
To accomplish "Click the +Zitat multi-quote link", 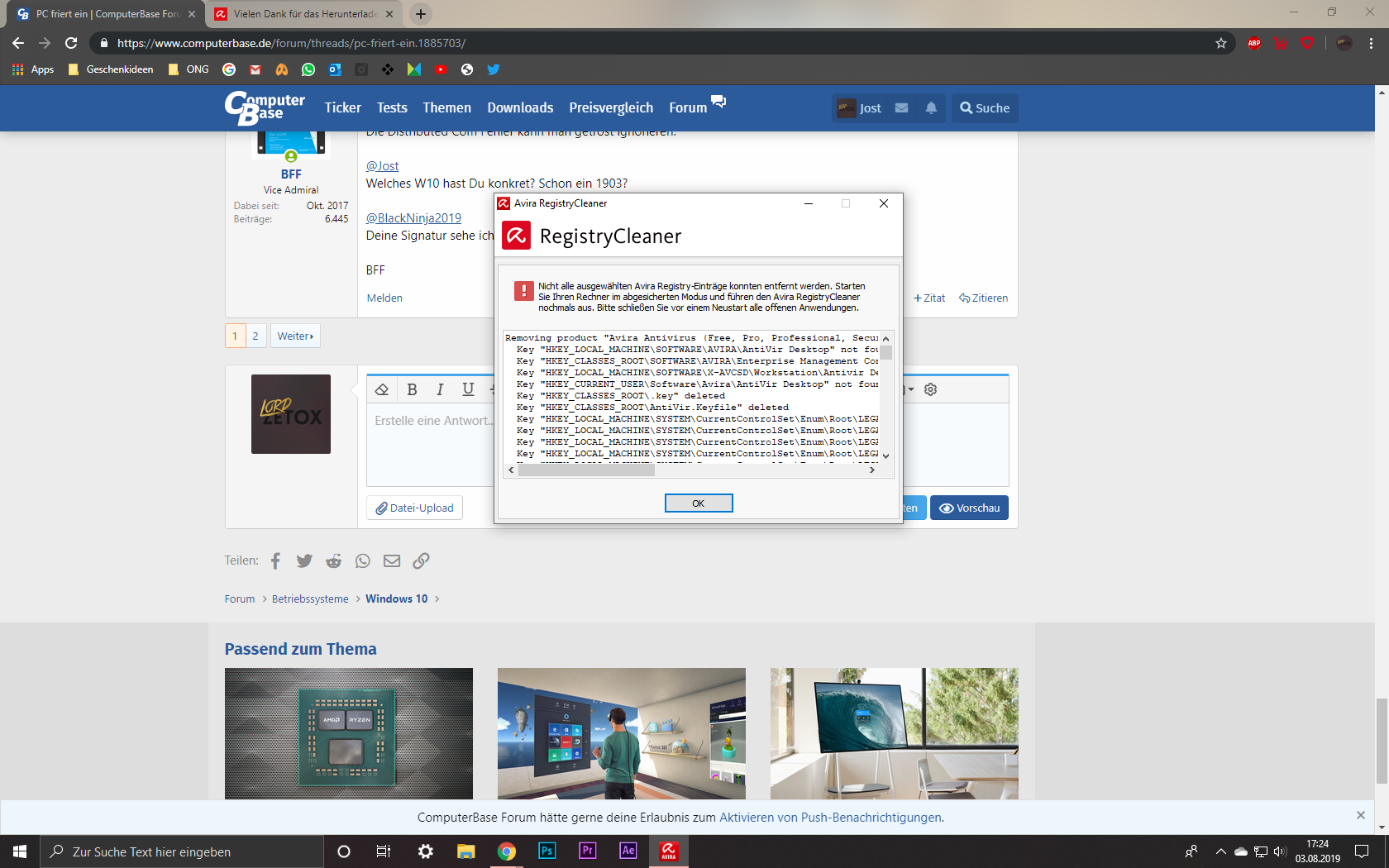I will 929,298.
